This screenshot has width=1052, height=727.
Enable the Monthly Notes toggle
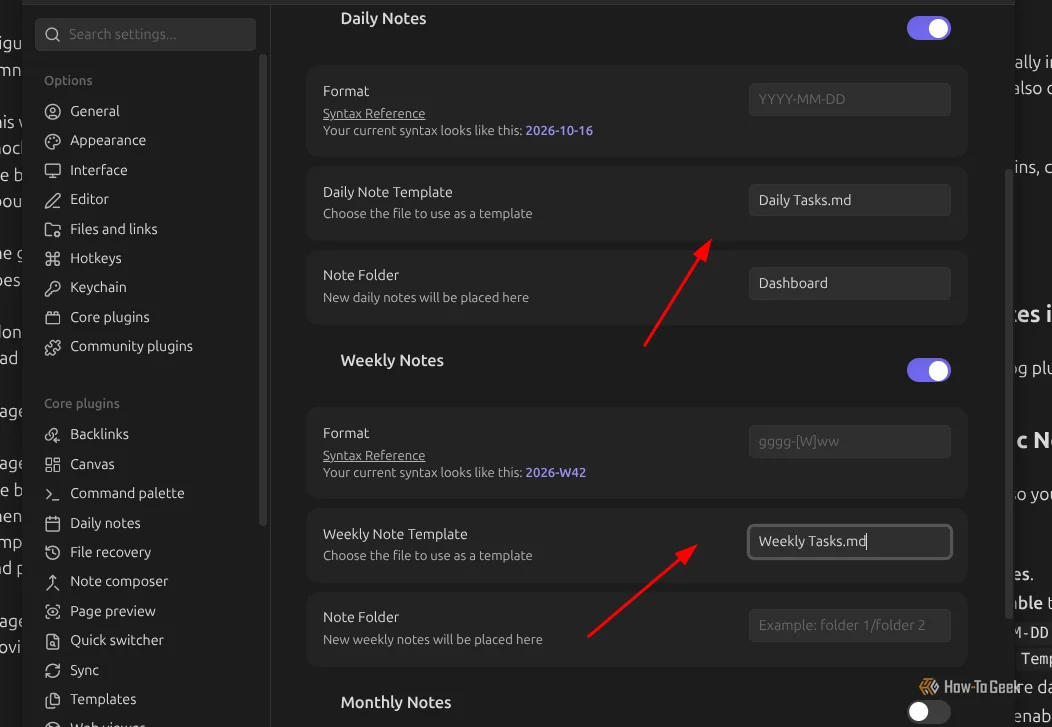coord(929,712)
